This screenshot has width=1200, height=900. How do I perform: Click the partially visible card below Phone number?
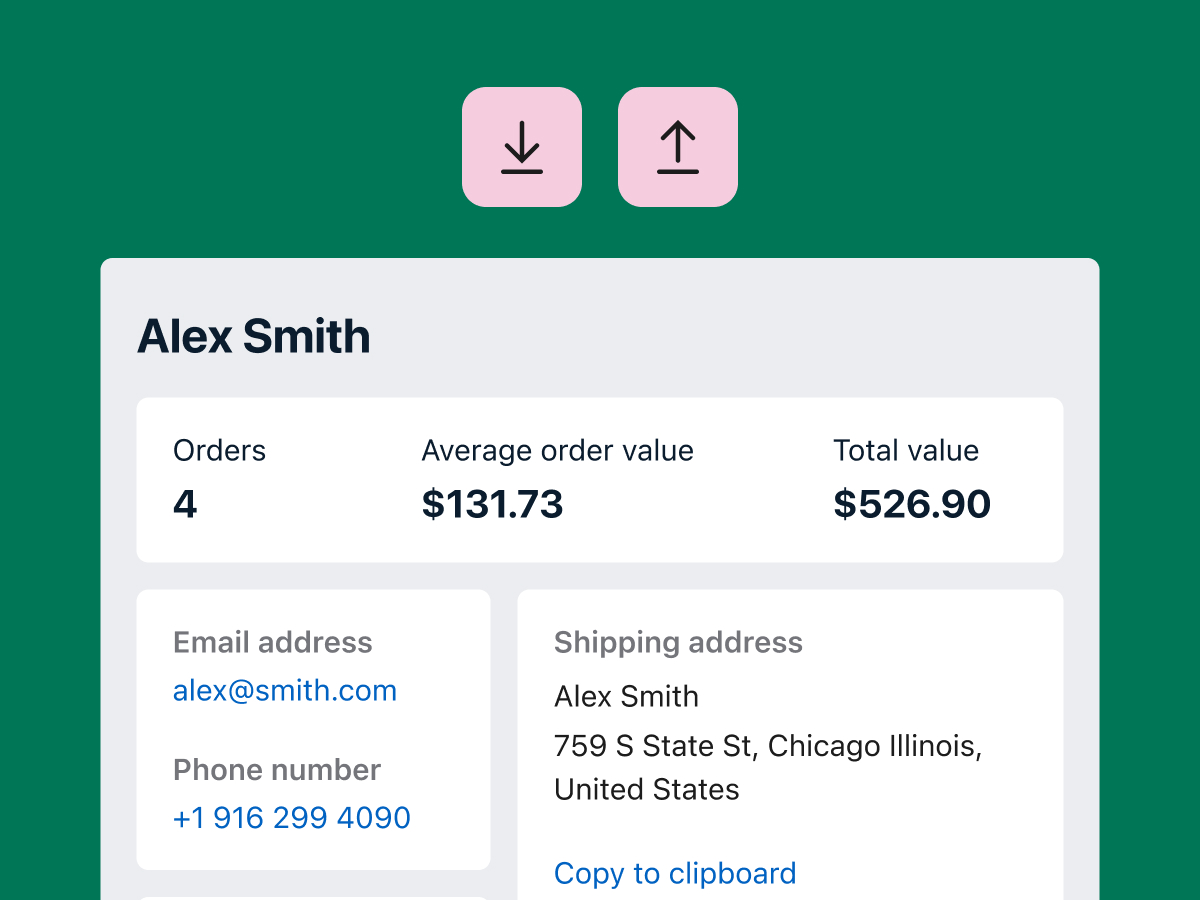point(313,897)
